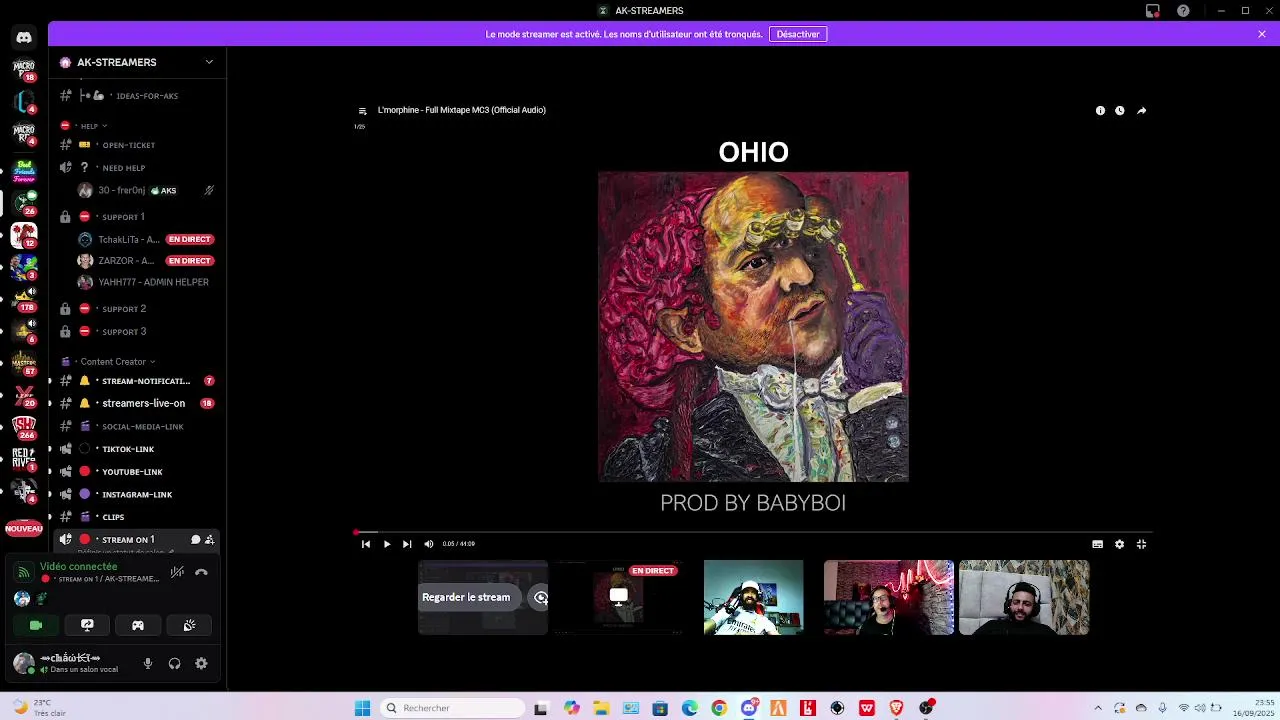This screenshot has width=1280, height=720.
Task: Skip to next track in video player
Action: (407, 544)
